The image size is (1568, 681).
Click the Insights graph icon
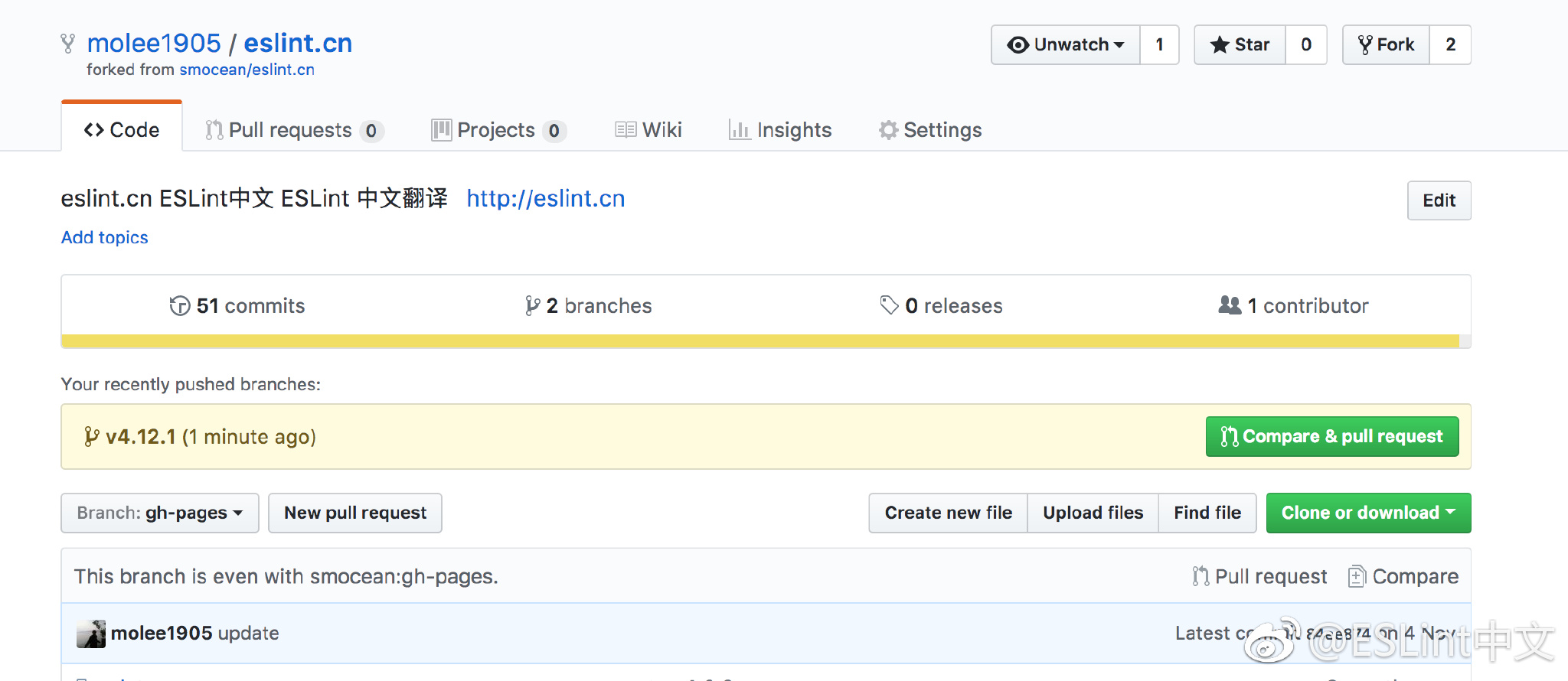[740, 130]
